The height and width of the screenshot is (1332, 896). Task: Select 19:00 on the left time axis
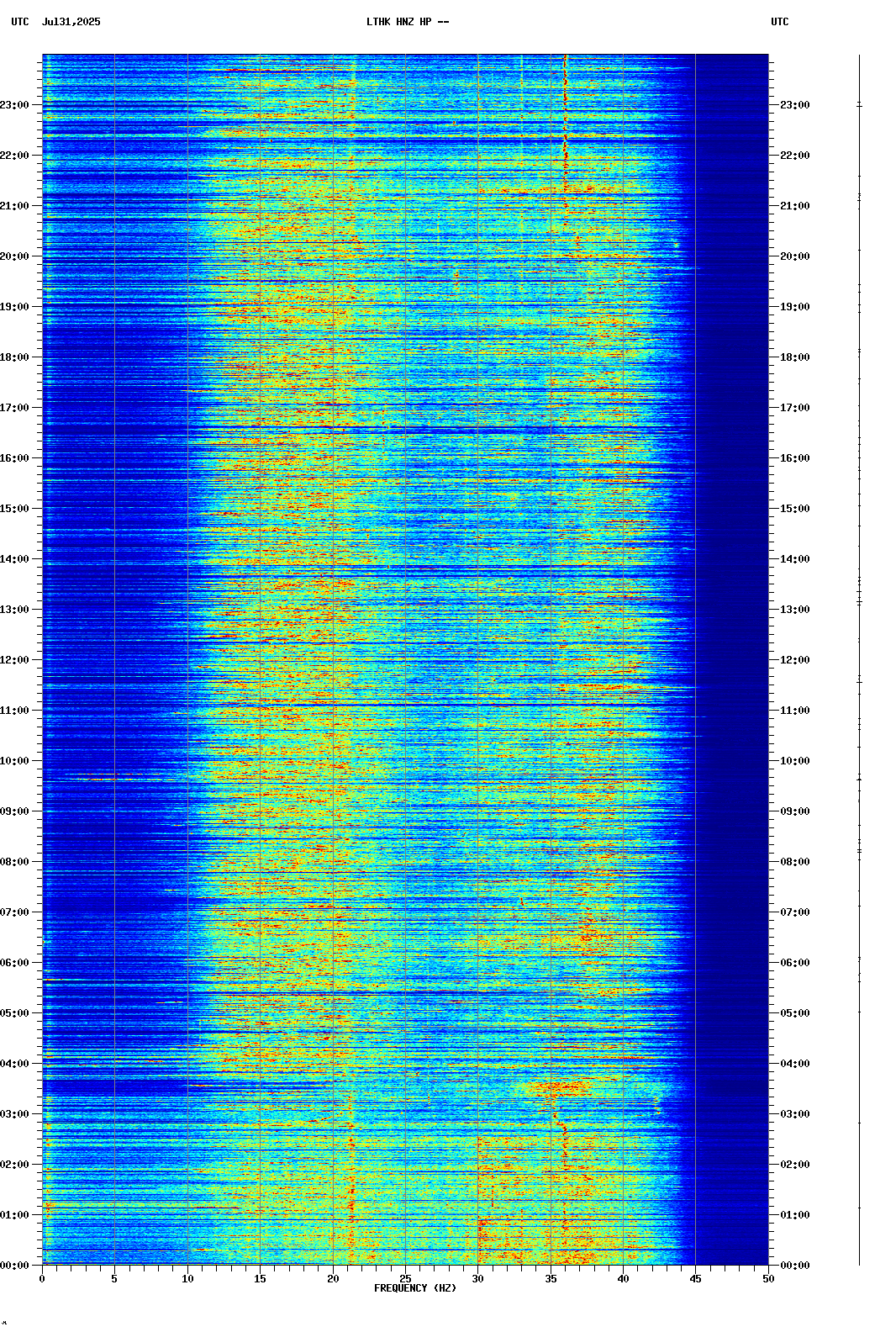click(x=14, y=307)
